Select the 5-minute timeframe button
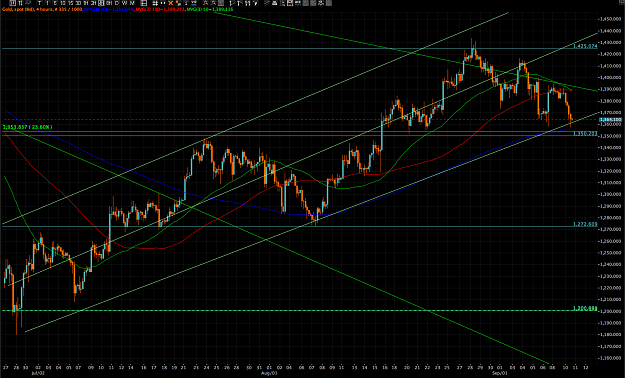 pos(55,3)
